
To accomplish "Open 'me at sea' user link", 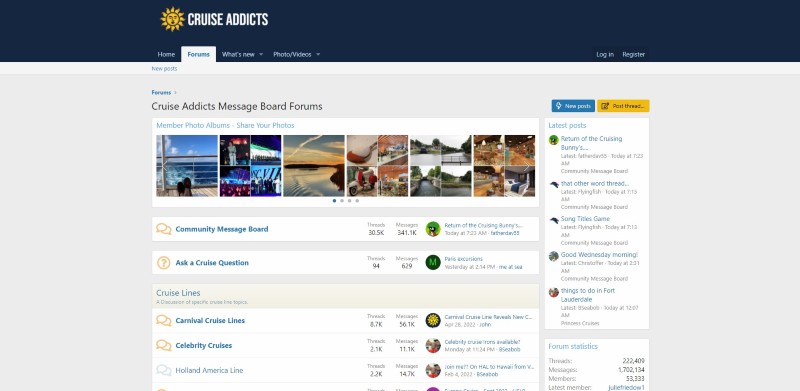I will (511, 267).
